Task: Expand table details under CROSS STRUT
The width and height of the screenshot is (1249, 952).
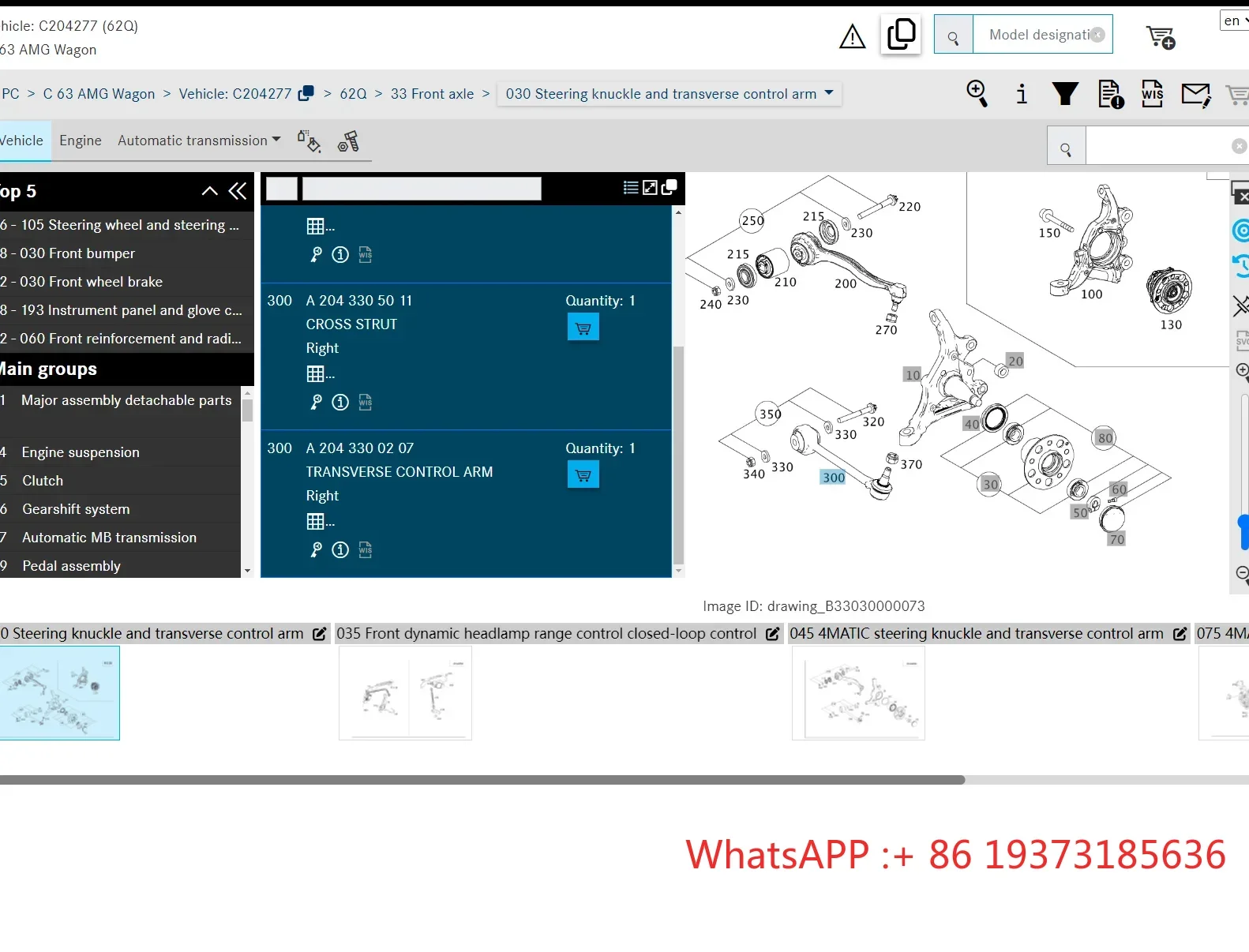Action: click(x=320, y=374)
